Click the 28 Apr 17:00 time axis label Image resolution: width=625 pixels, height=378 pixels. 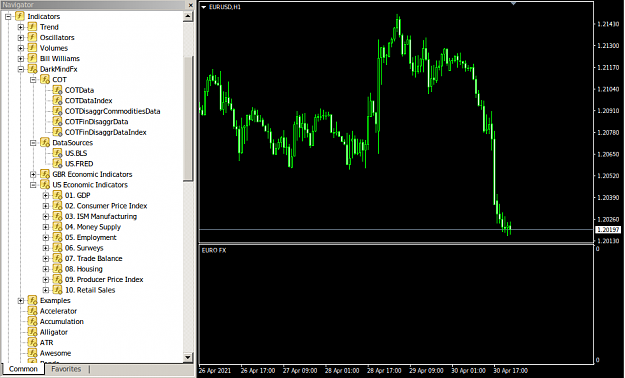384,371
